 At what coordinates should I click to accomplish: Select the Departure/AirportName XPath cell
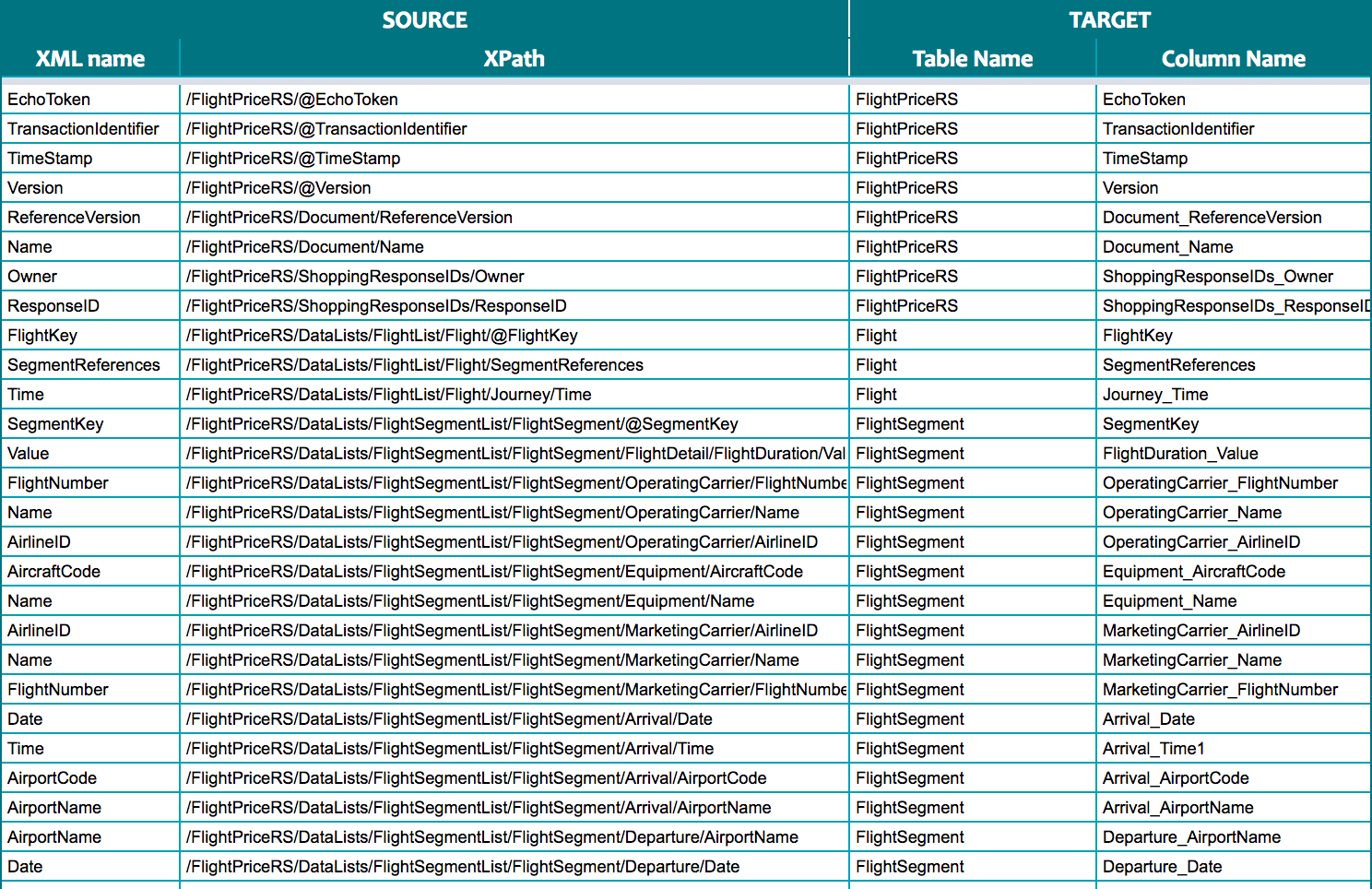click(514, 836)
